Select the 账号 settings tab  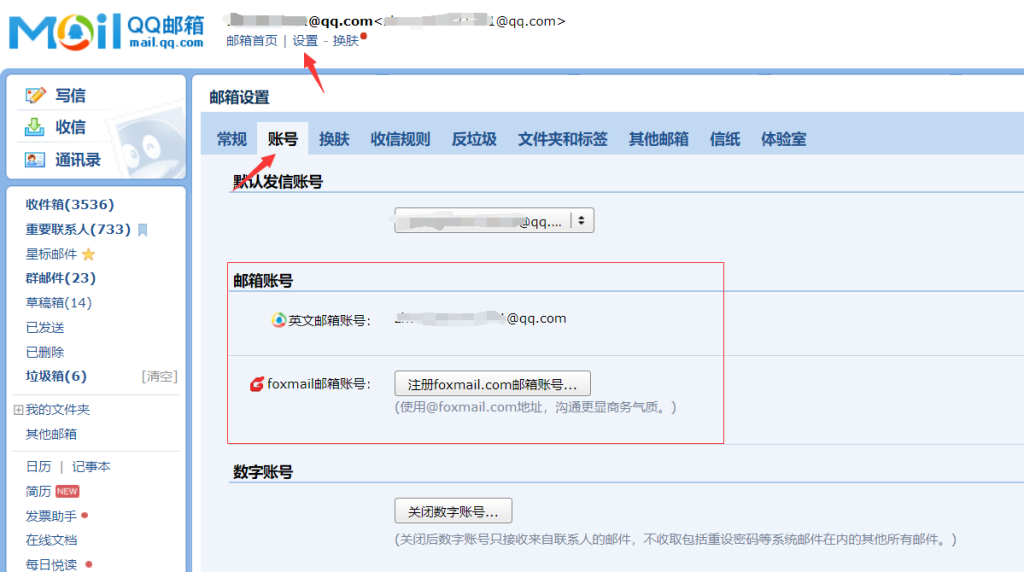[x=283, y=139]
